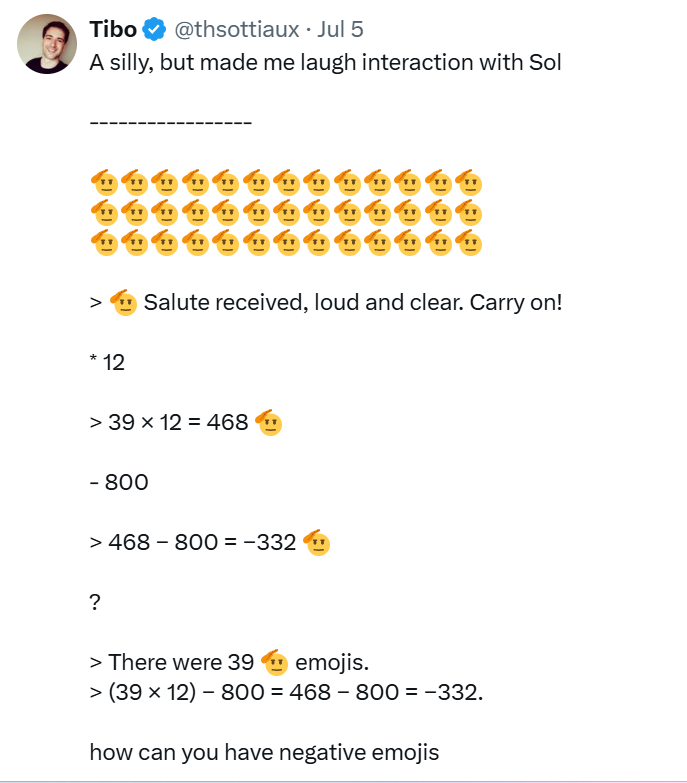This screenshot has height=783, width=687.
Task: Click the '- 800' line
Action: pyautogui.click(x=119, y=482)
